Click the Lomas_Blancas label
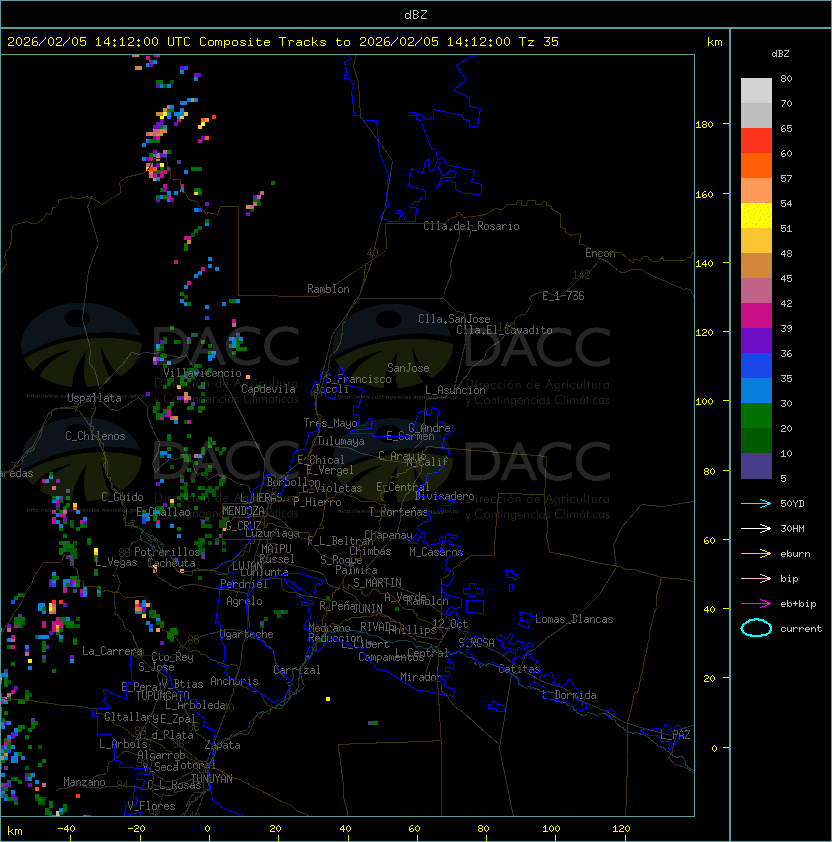Image resolution: width=832 pixels, height=842 pixels. 574,619
